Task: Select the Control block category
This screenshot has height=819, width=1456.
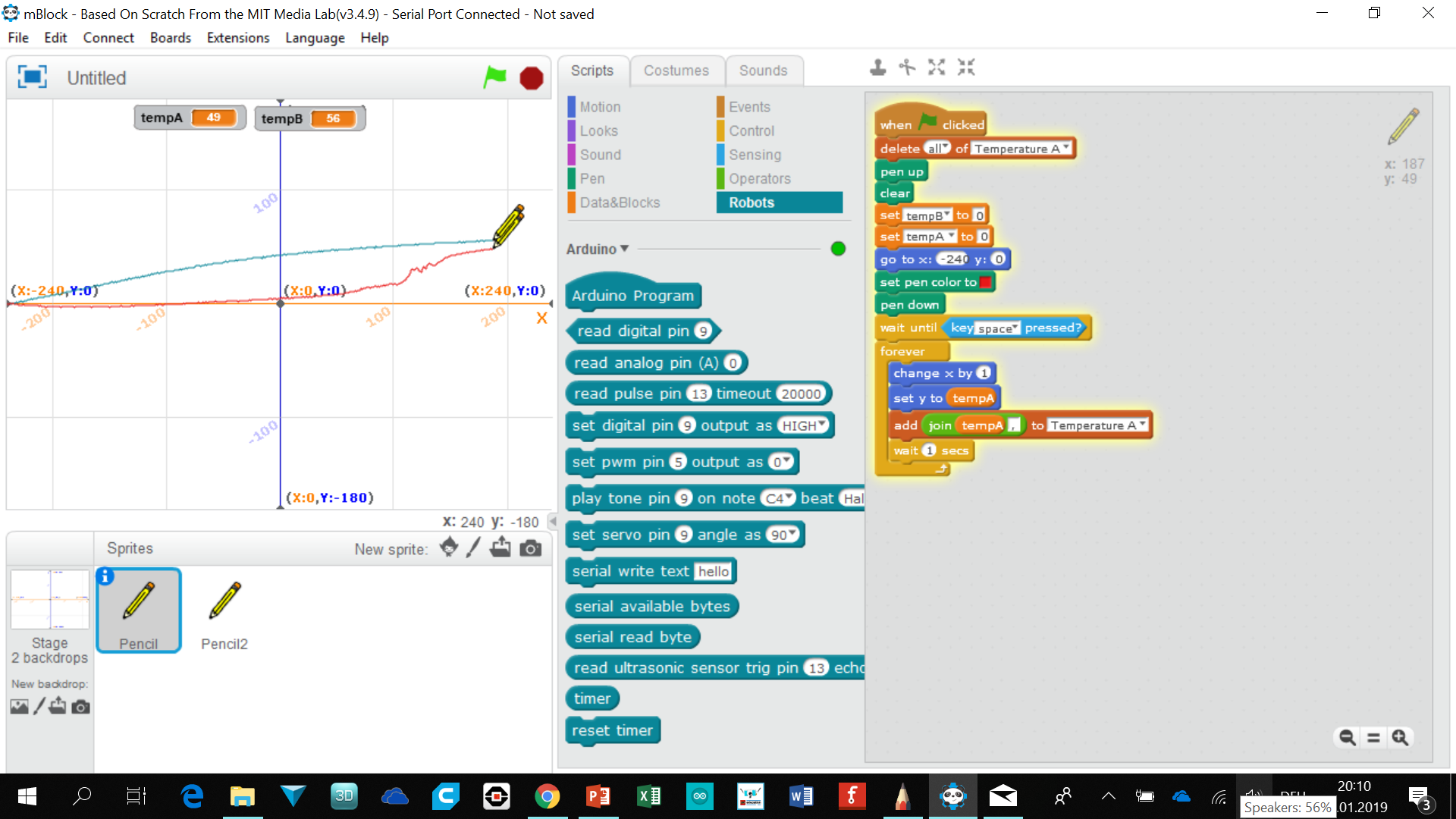Action: (752, 131)
